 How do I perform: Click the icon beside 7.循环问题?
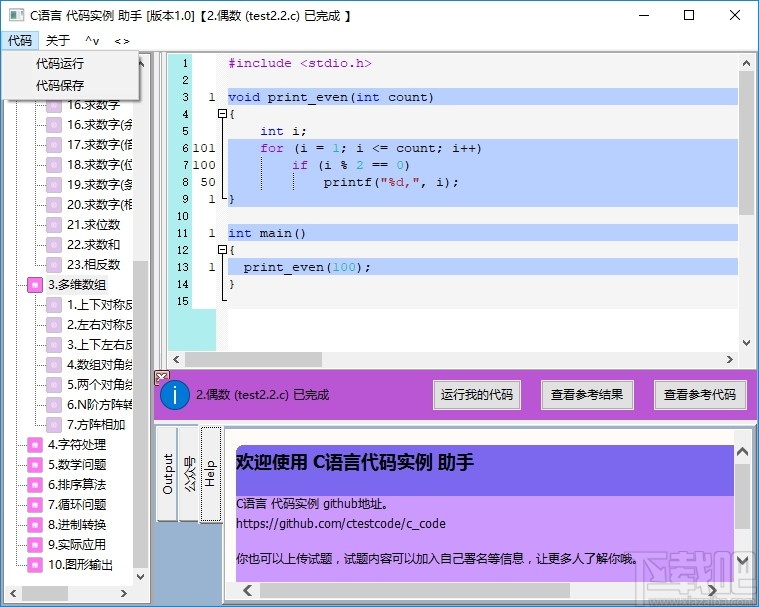click(x=35, y=504)
